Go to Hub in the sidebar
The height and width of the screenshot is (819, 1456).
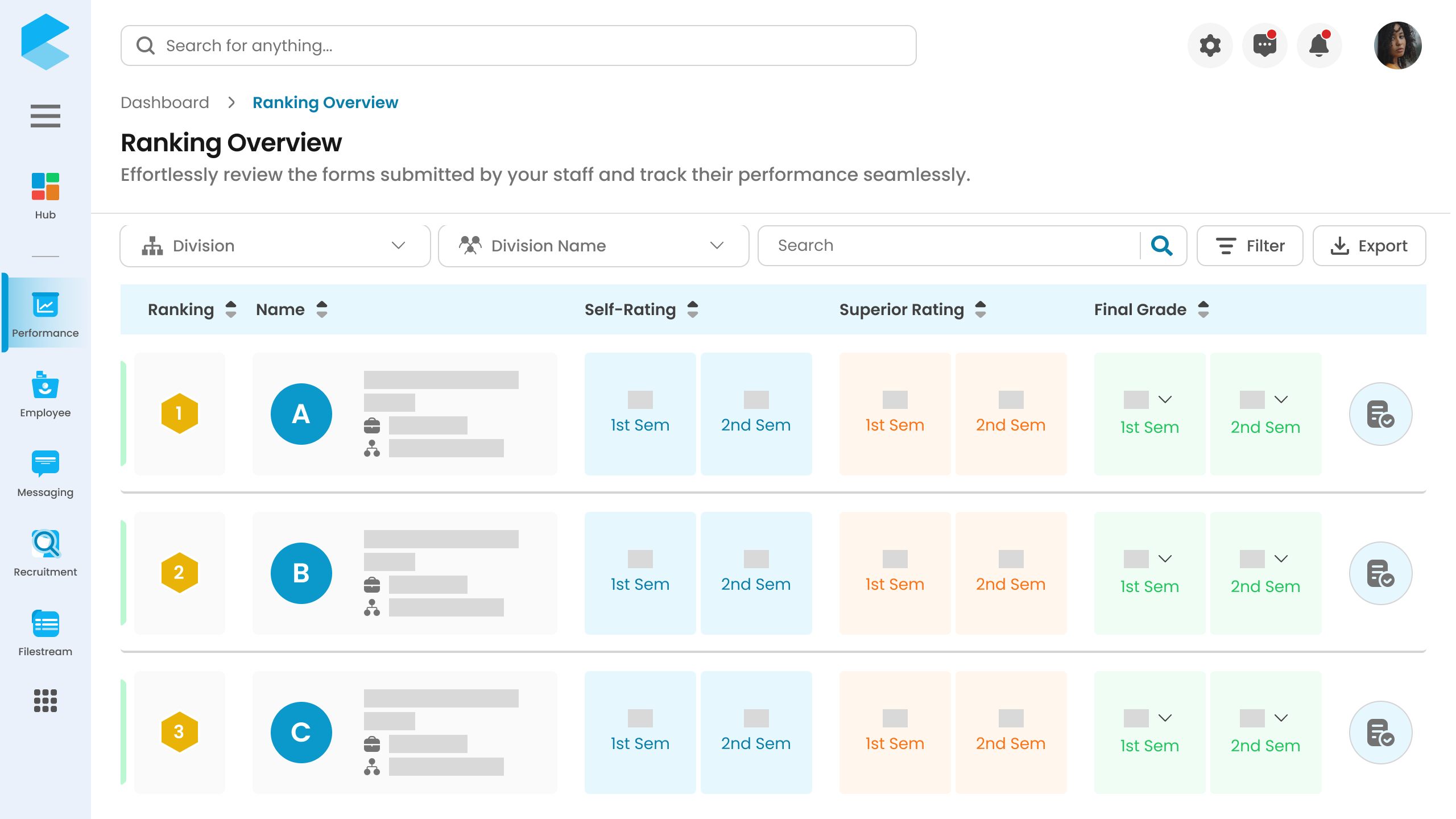click(x=45, y=196)
